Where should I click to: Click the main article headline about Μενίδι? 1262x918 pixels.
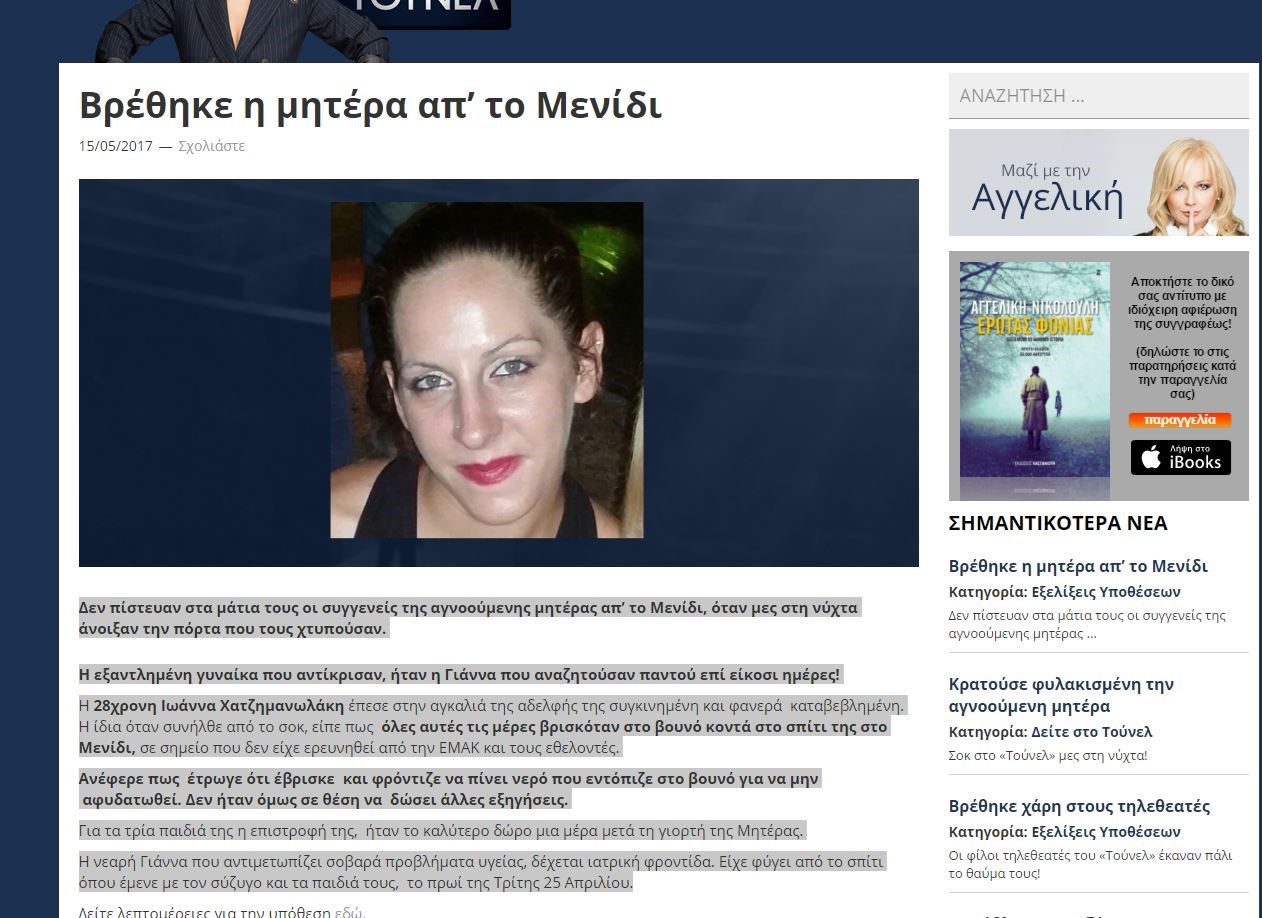tap(370, 105)
